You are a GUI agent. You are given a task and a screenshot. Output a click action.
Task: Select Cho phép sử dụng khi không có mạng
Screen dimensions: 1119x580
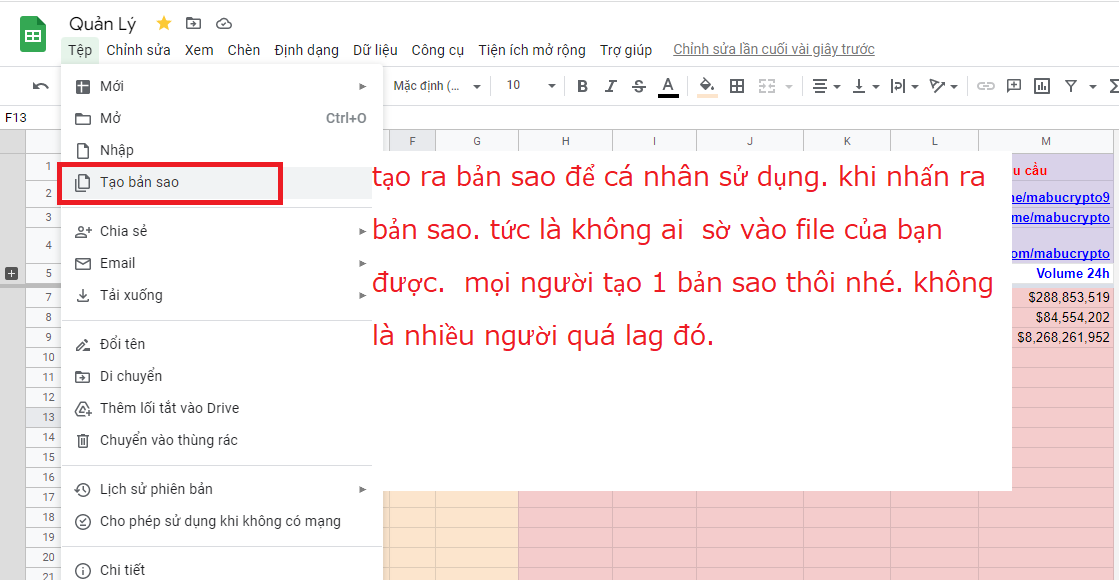click(x=222, y=522)
